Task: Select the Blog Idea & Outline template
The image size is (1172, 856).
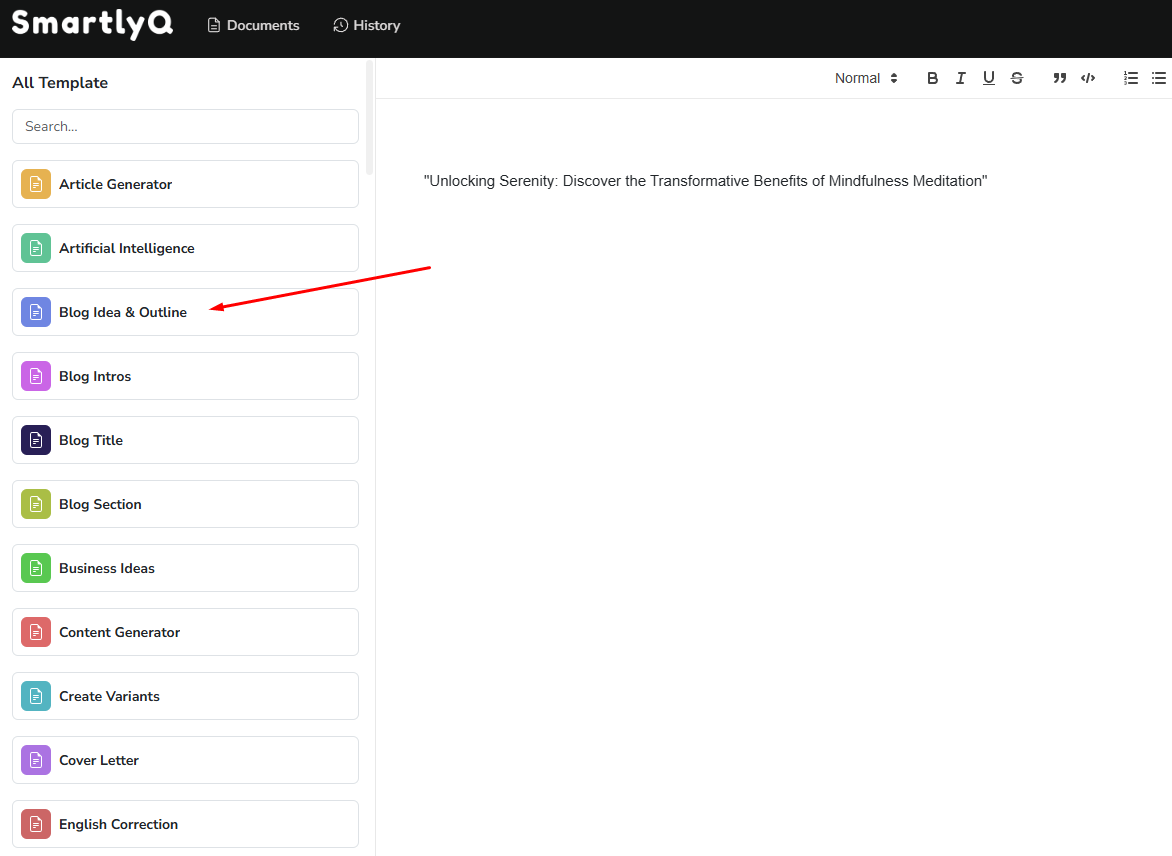Action: point(185,312)
